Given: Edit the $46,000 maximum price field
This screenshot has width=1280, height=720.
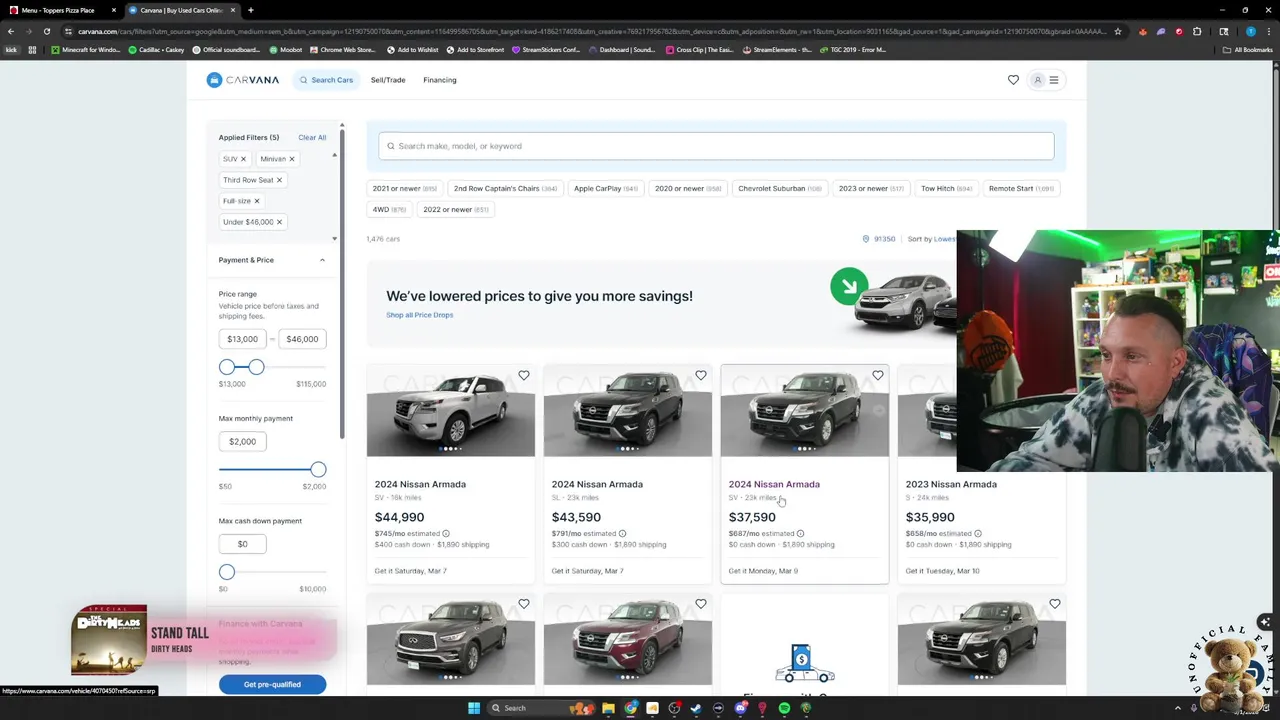Looking at the screenshot, I should click(302, 339).
